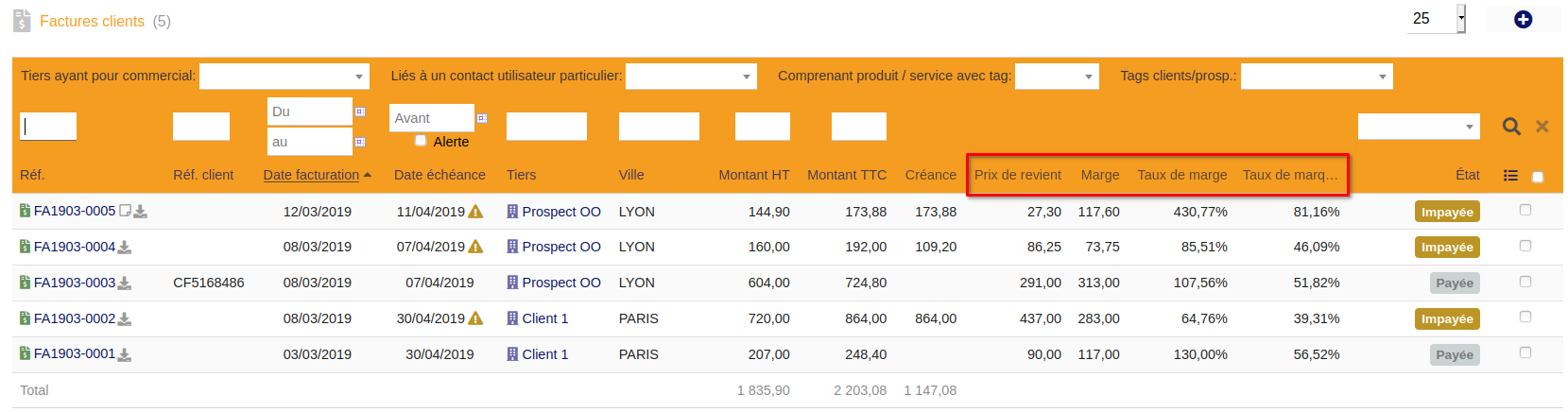Viewport: 1568px width, 412px height.
Task: Sort by 'Date facturation' column header
Action: pos(311,175)
